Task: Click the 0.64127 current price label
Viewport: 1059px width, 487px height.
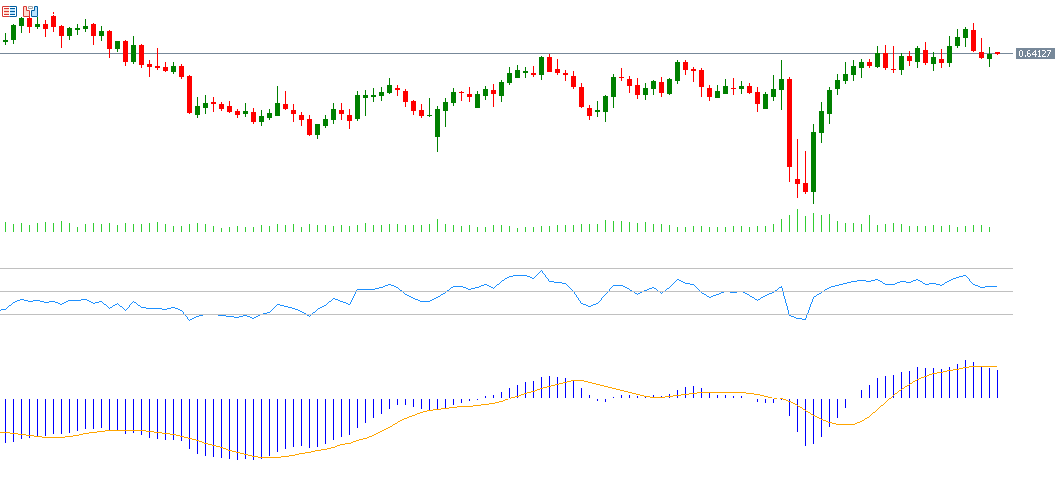Action: [x=1034, y=54]
